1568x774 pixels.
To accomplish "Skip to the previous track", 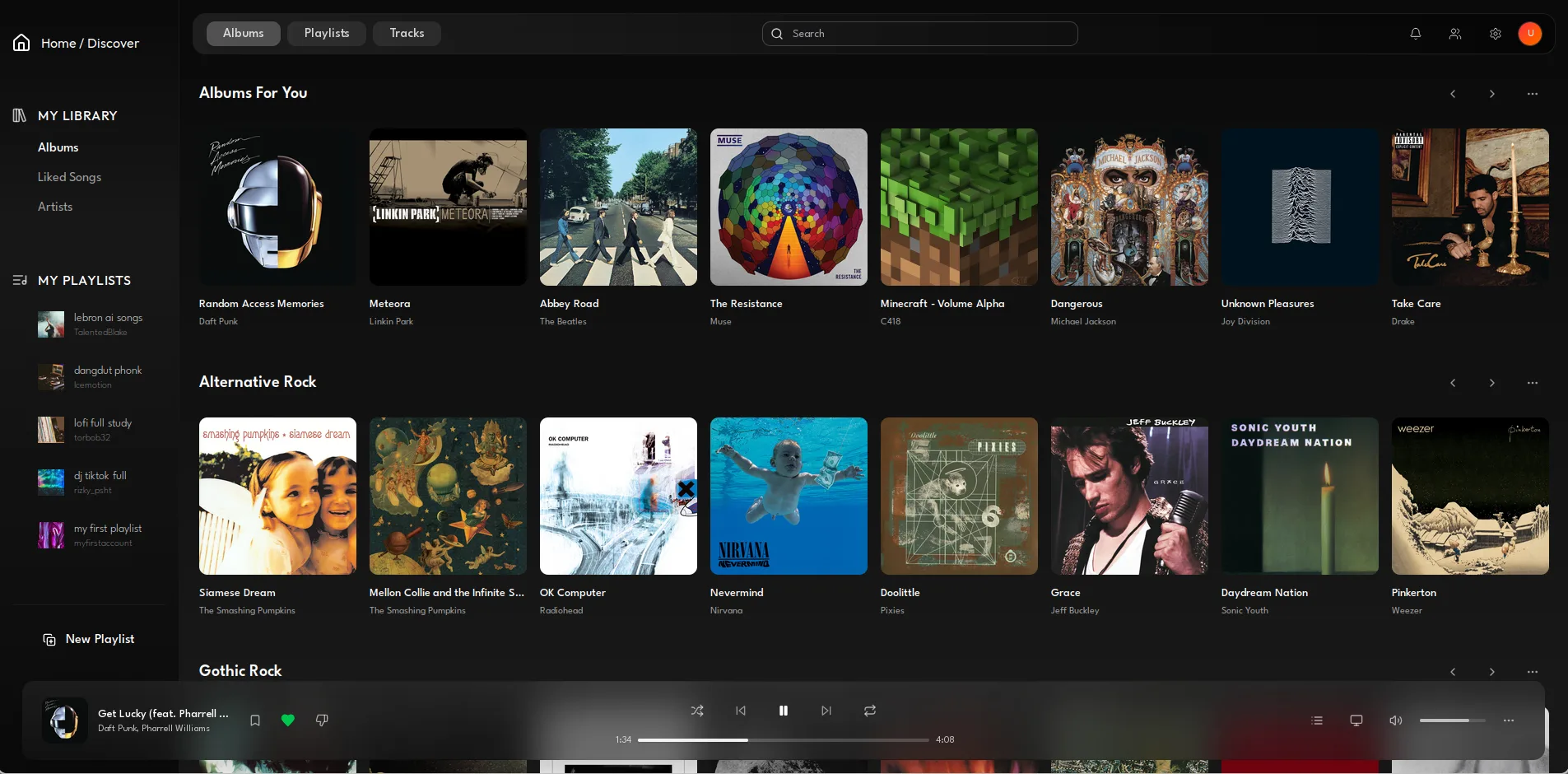I will [741, 711].
